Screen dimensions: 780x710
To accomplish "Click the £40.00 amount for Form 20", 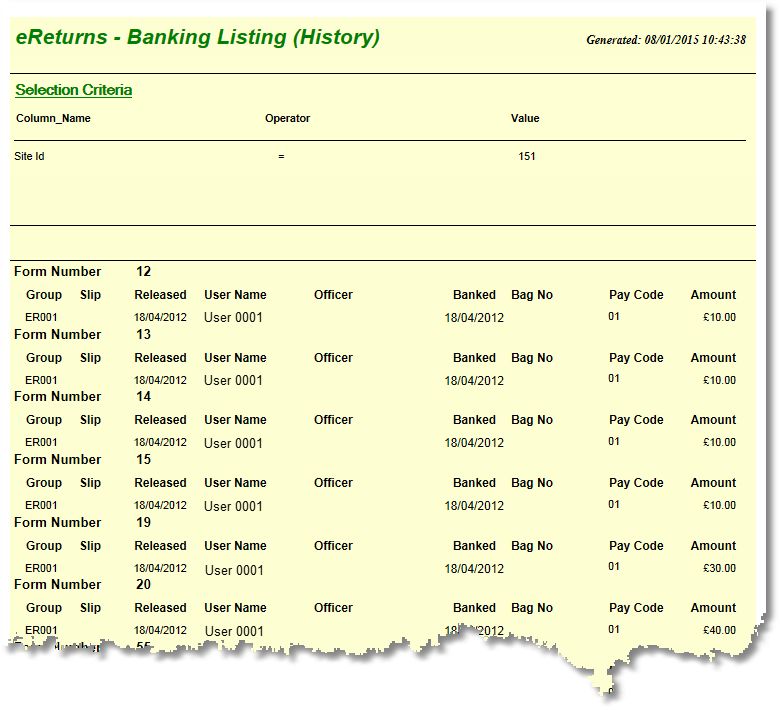I will 719,630.
